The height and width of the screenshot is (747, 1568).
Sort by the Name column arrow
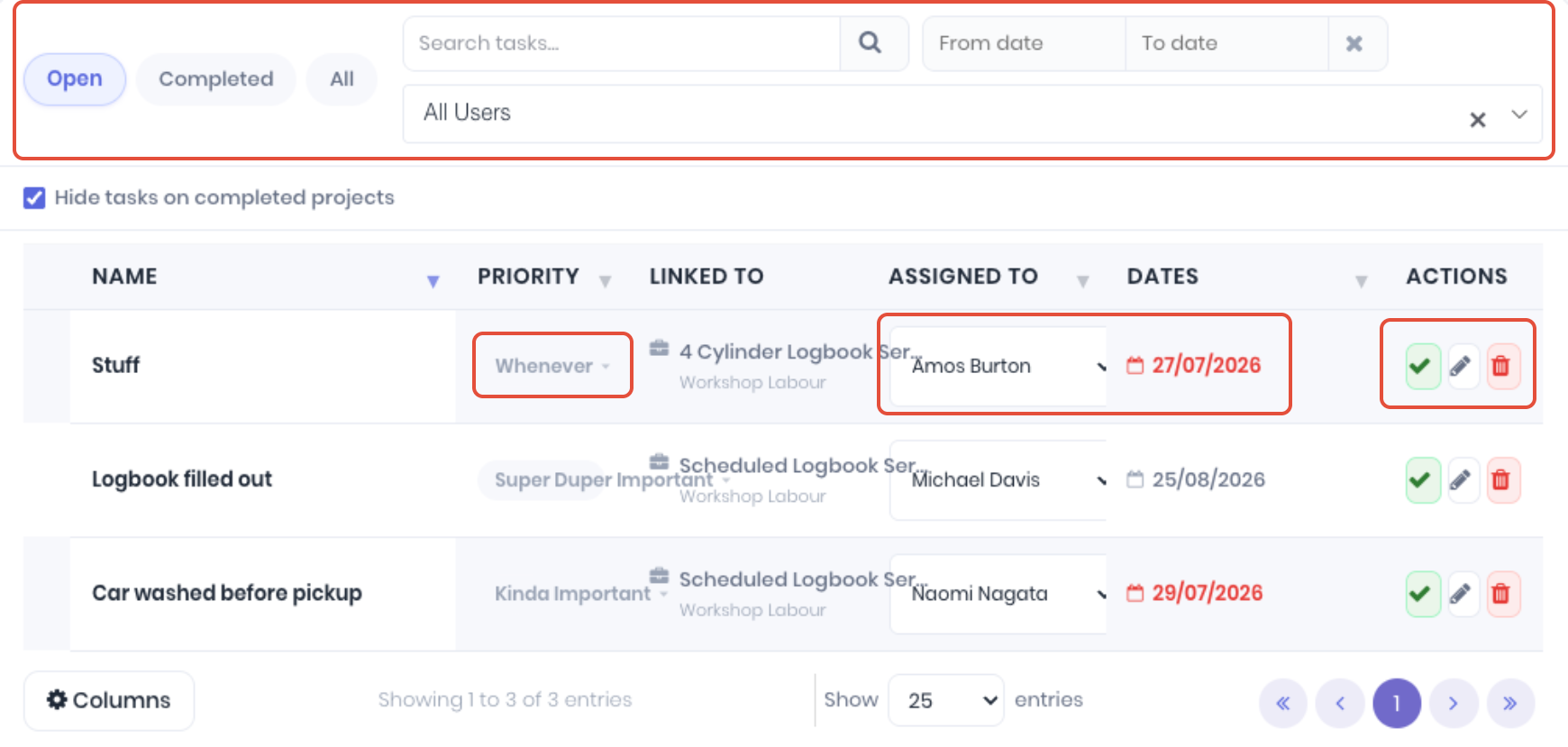tap(433, 281)
